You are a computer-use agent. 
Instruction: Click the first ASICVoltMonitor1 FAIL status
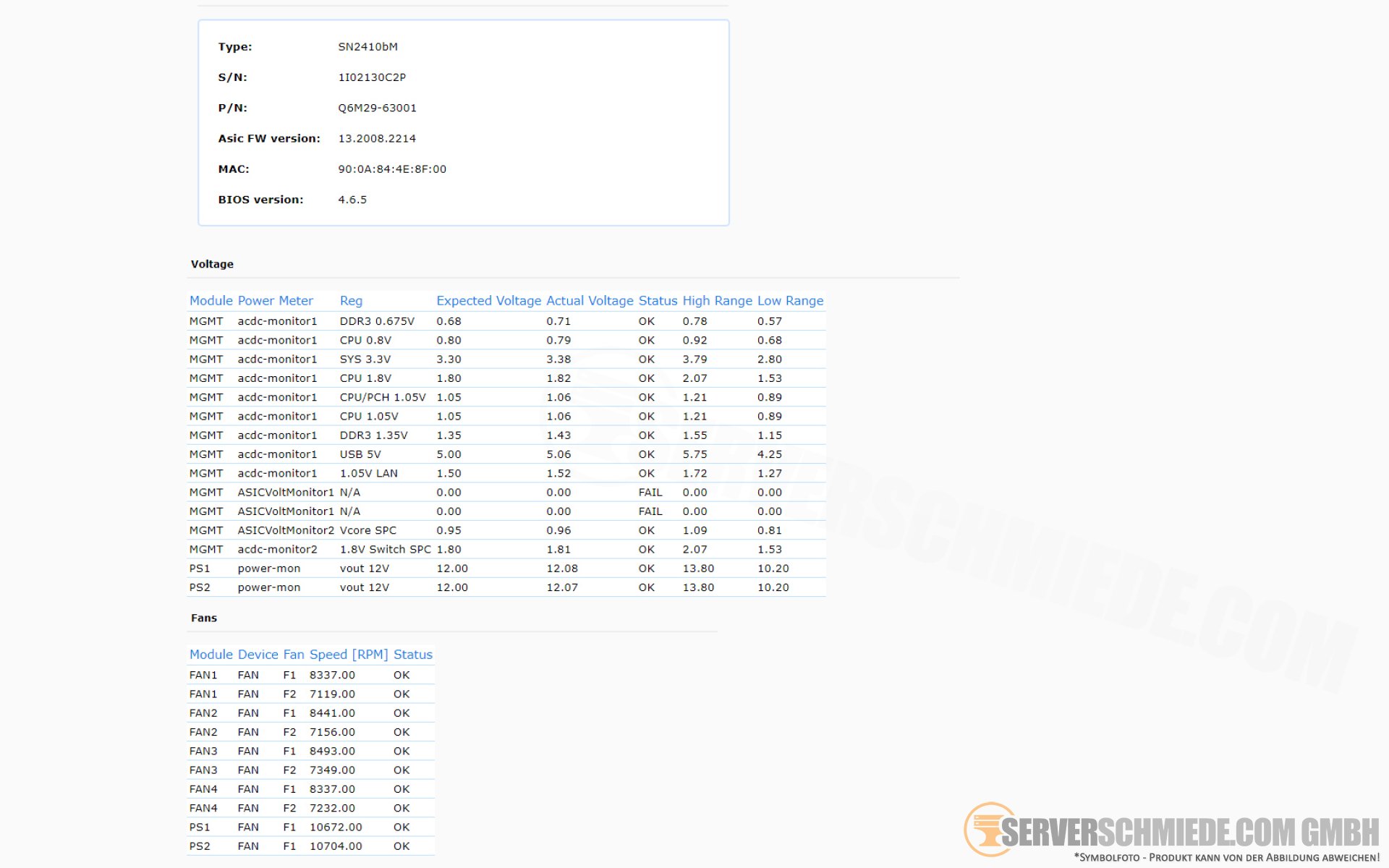pos(650,492)
